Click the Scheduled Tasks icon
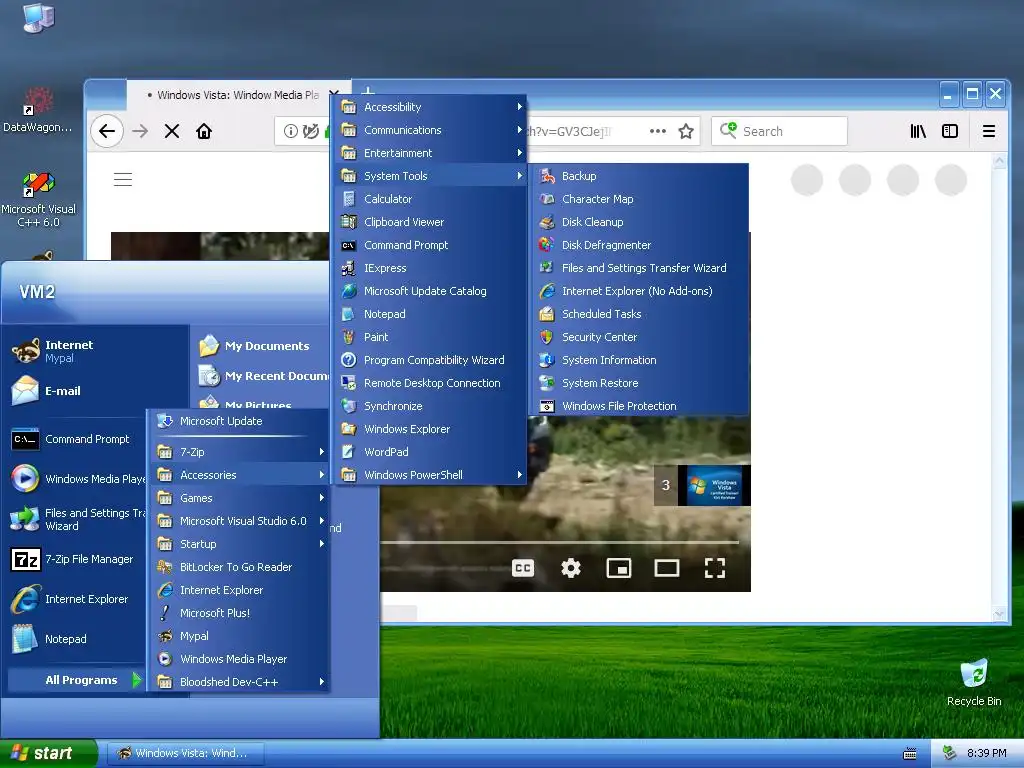1024x768 pixels. 547,314
